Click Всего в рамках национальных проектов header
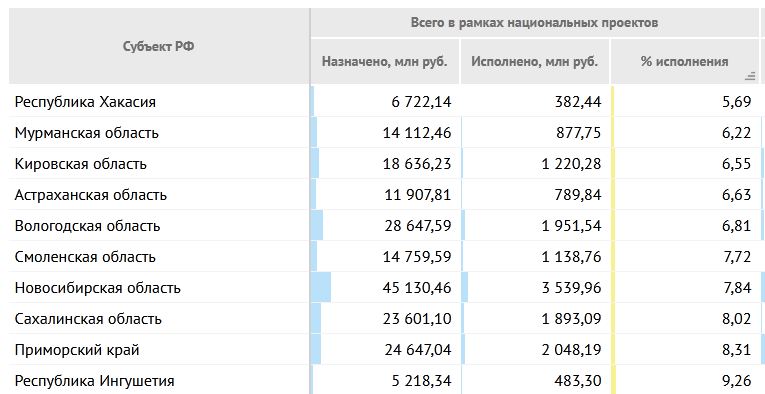The height and width of the screenshot is (394, 765). 534,22
